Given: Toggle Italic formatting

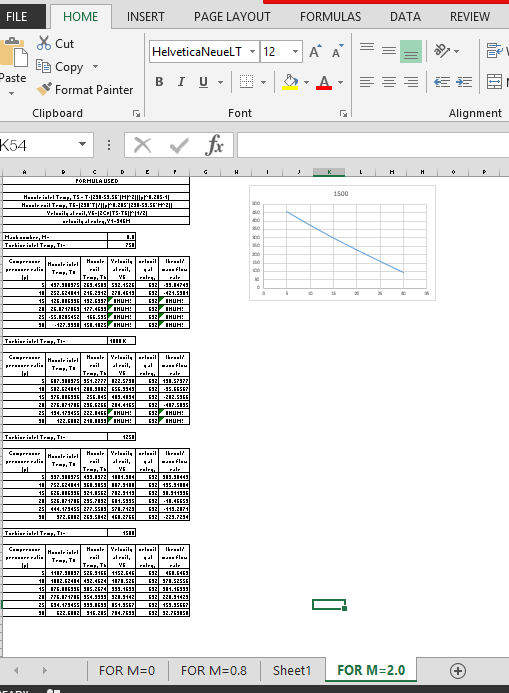Looking at the screenshot, I should pos(181,82).
